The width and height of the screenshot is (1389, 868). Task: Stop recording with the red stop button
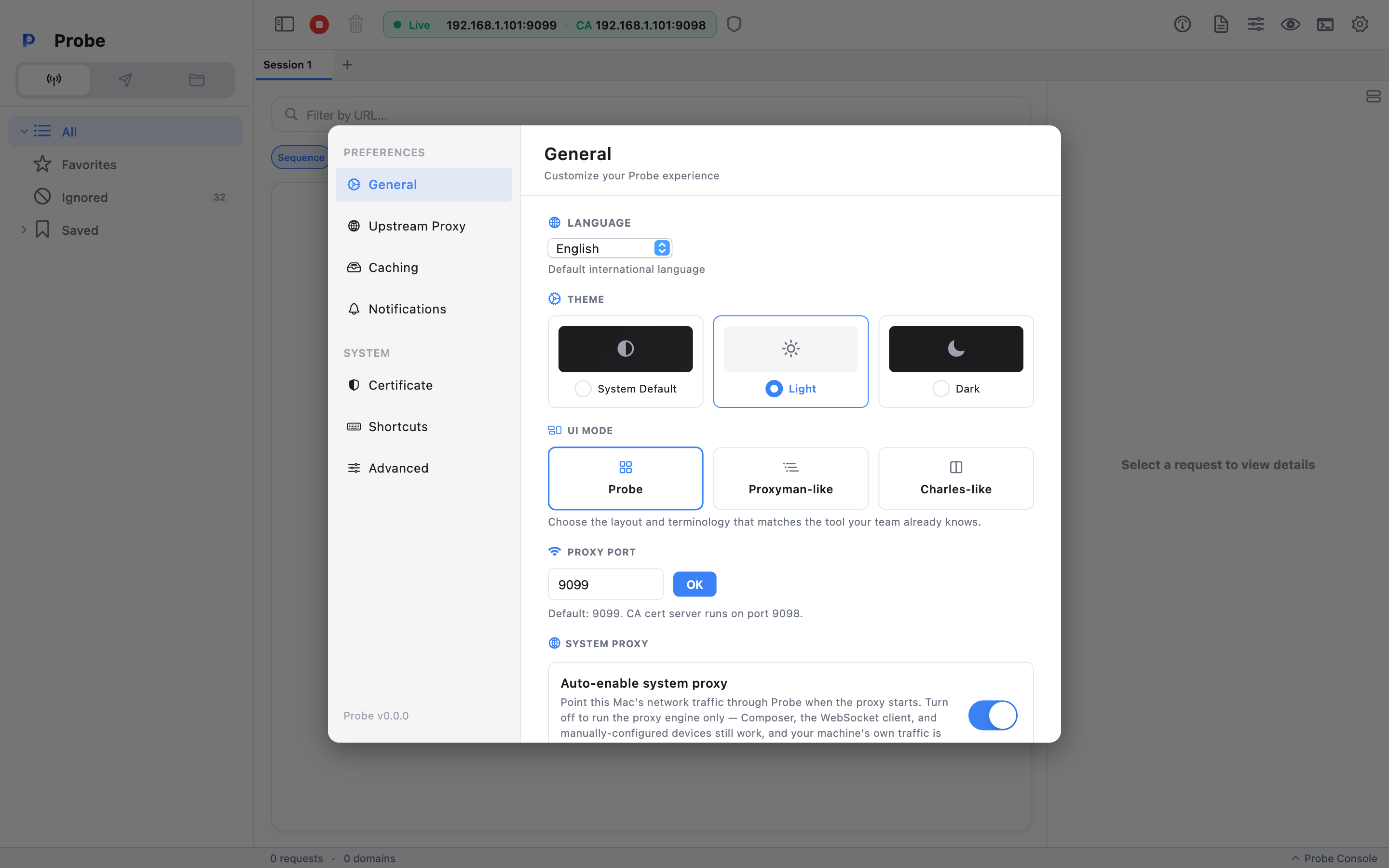319,24
